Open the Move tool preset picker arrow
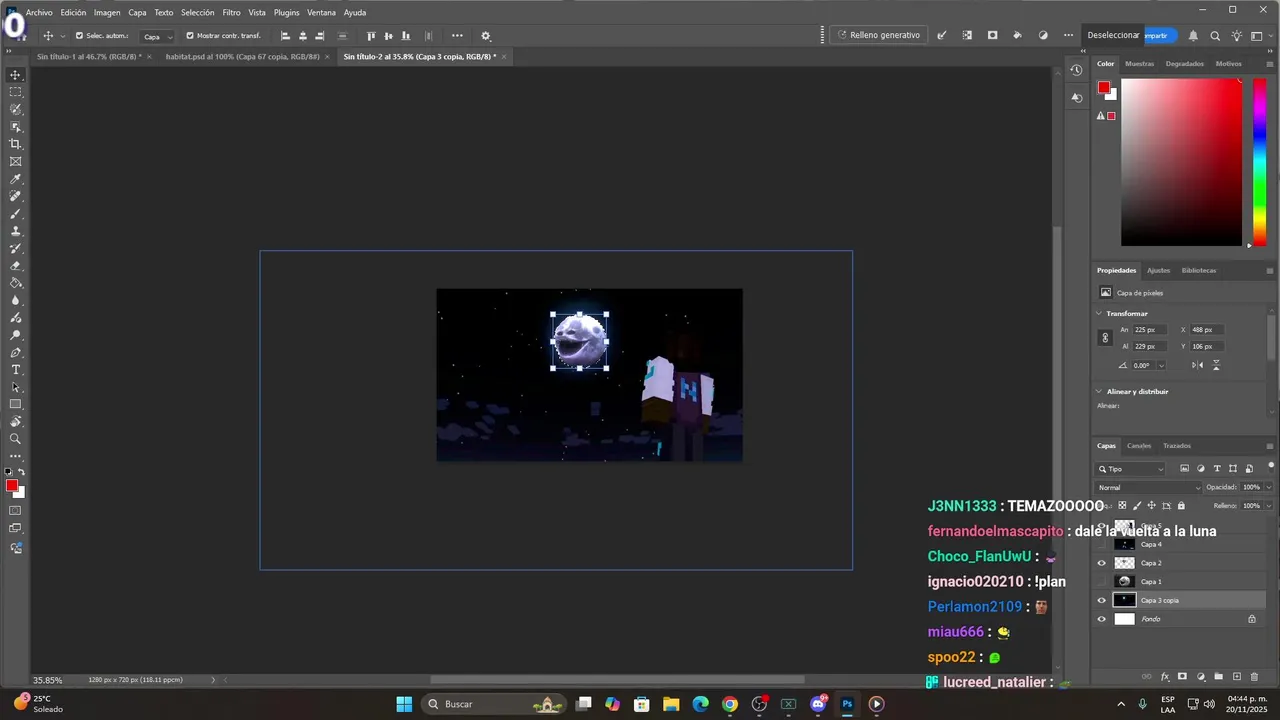The height and width of the screenshot is (720, 1280). [x=62, y=36]
